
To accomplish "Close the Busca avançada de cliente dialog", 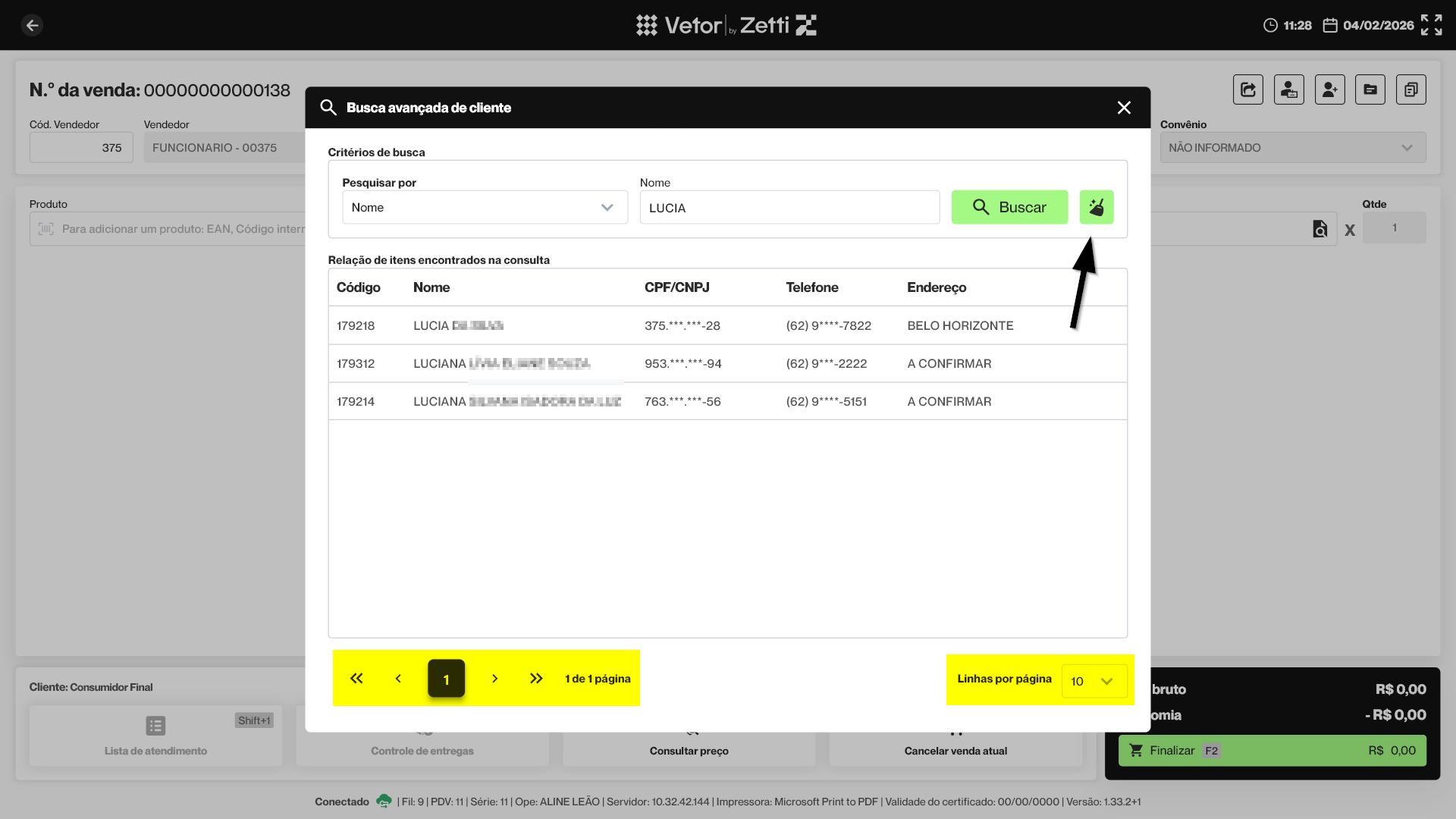I will 1123,108.
